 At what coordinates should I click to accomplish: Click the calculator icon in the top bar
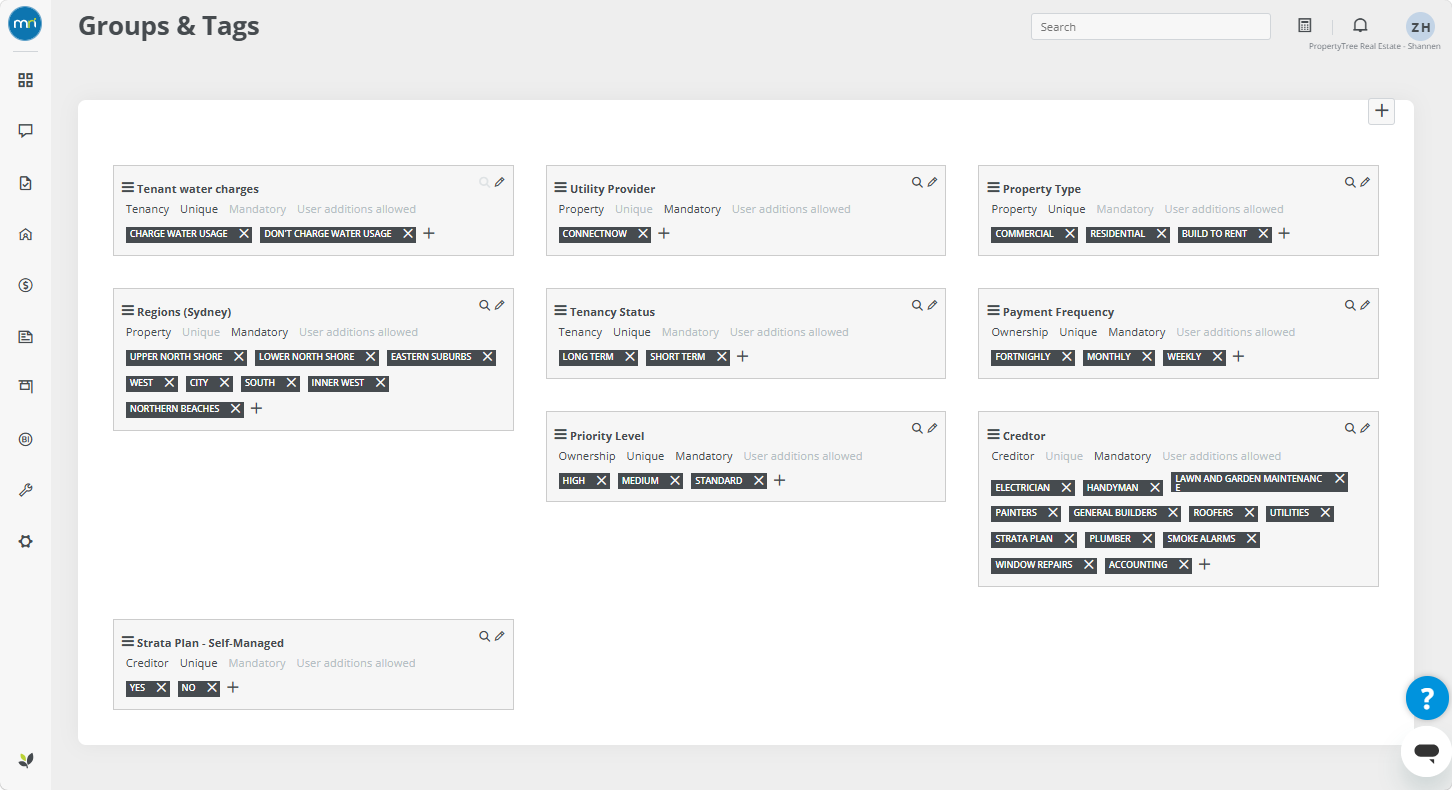[1304, 26]
